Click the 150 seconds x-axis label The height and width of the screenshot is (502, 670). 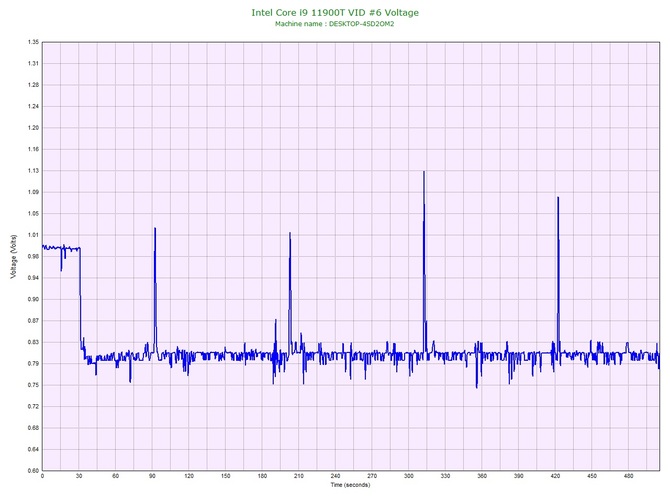[226, 476]
